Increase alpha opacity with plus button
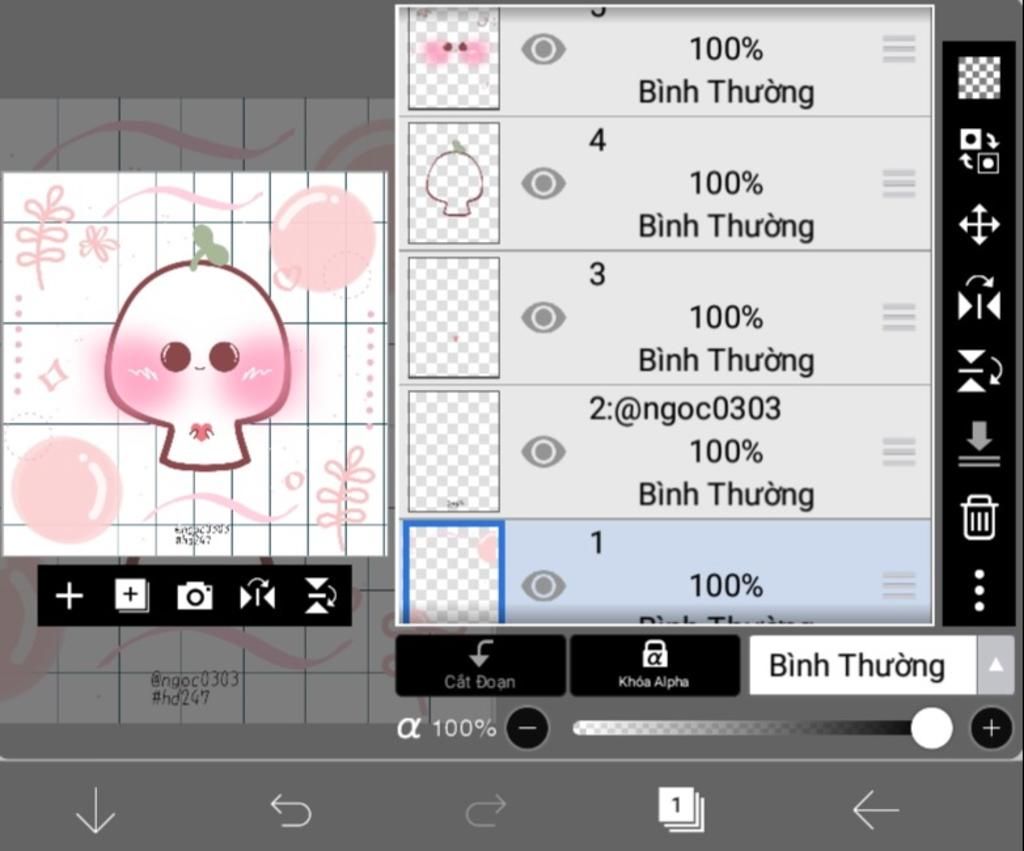The image size is (1024, 851). (991, 728)
